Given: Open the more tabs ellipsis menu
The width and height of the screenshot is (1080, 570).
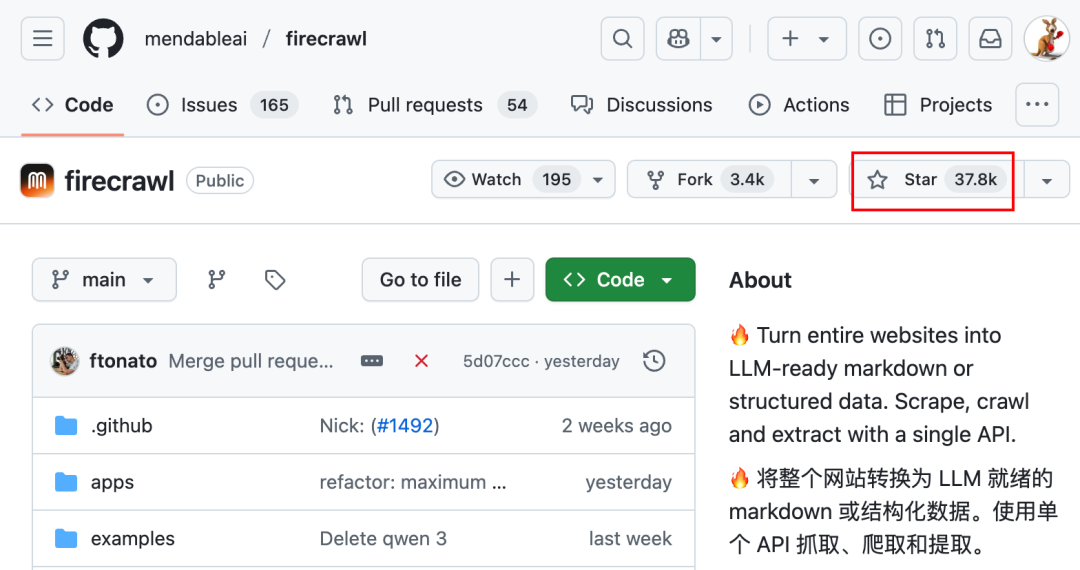Looking at the screenshot, I should point(1037,105).
